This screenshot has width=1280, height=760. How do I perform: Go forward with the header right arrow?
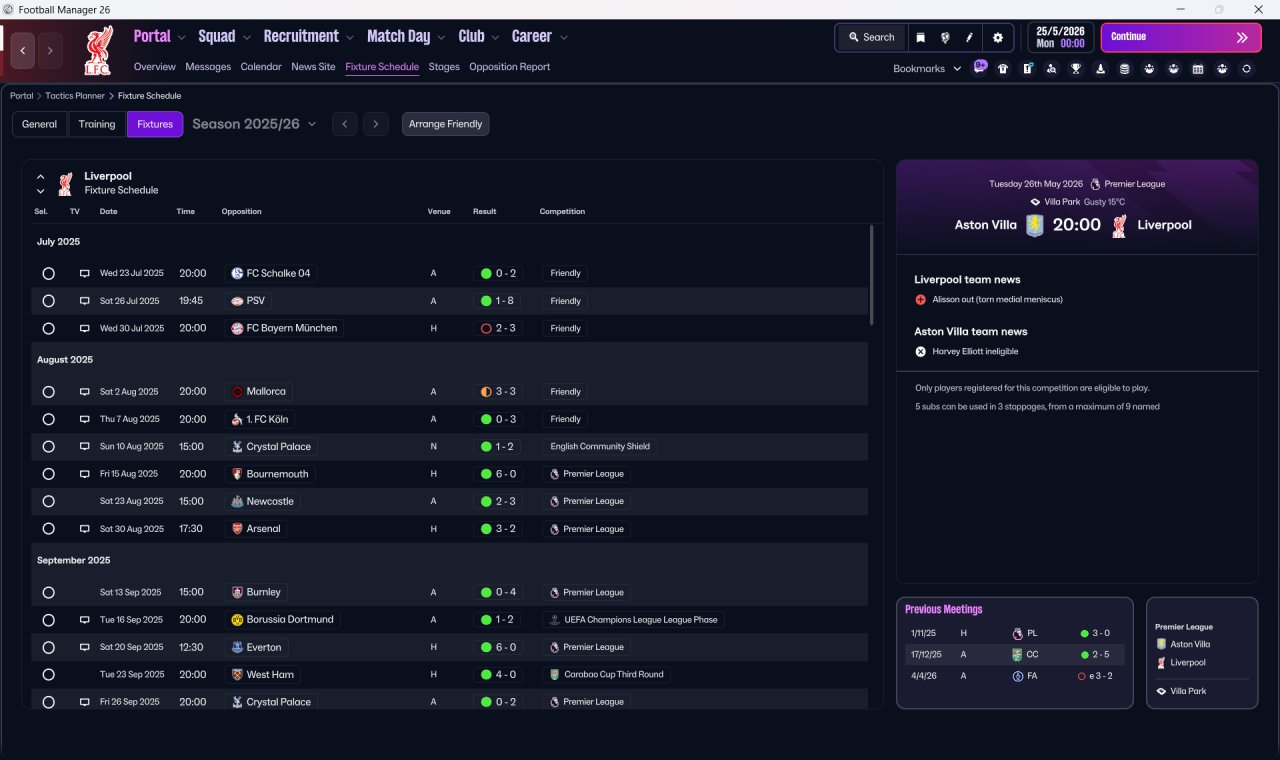50,50
